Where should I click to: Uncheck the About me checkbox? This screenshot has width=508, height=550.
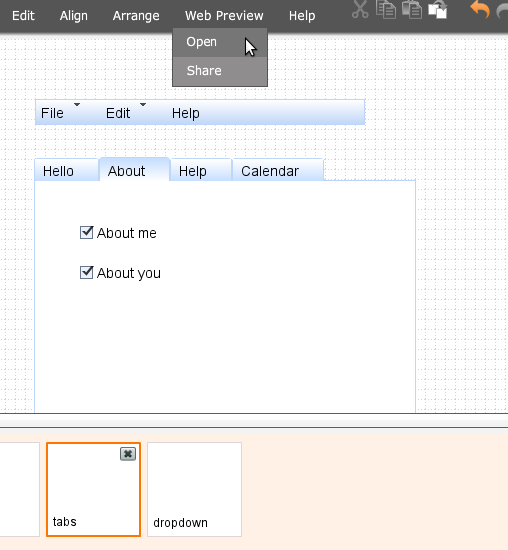(x=86, y=233)
